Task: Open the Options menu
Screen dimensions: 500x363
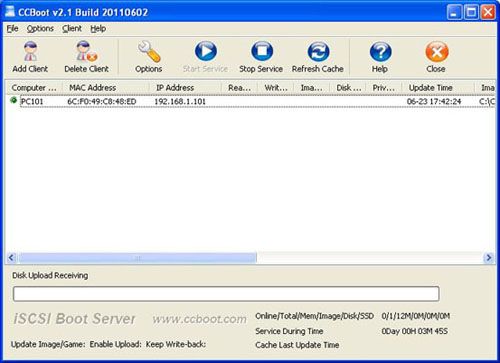Action: click(x=40, y=29)
